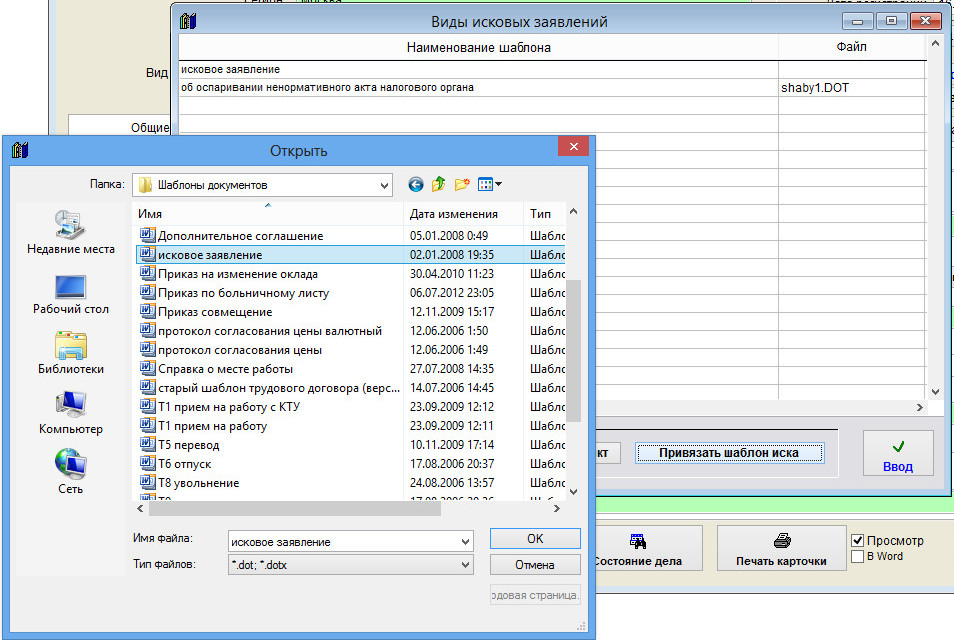This screenshot has height=640, width=954.
Task: Expand the Тип файлов dropdown
Action: pos(464,565)
